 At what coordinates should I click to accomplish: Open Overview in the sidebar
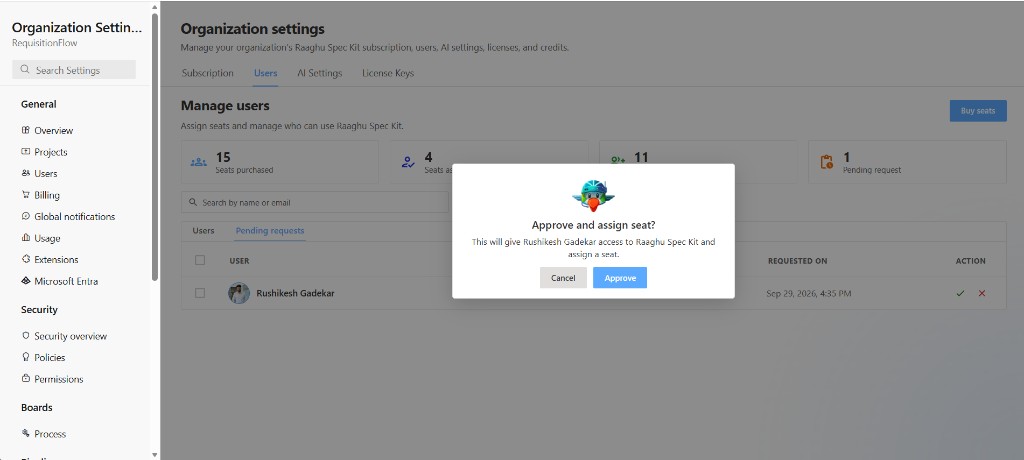click(x=54, y=131)
